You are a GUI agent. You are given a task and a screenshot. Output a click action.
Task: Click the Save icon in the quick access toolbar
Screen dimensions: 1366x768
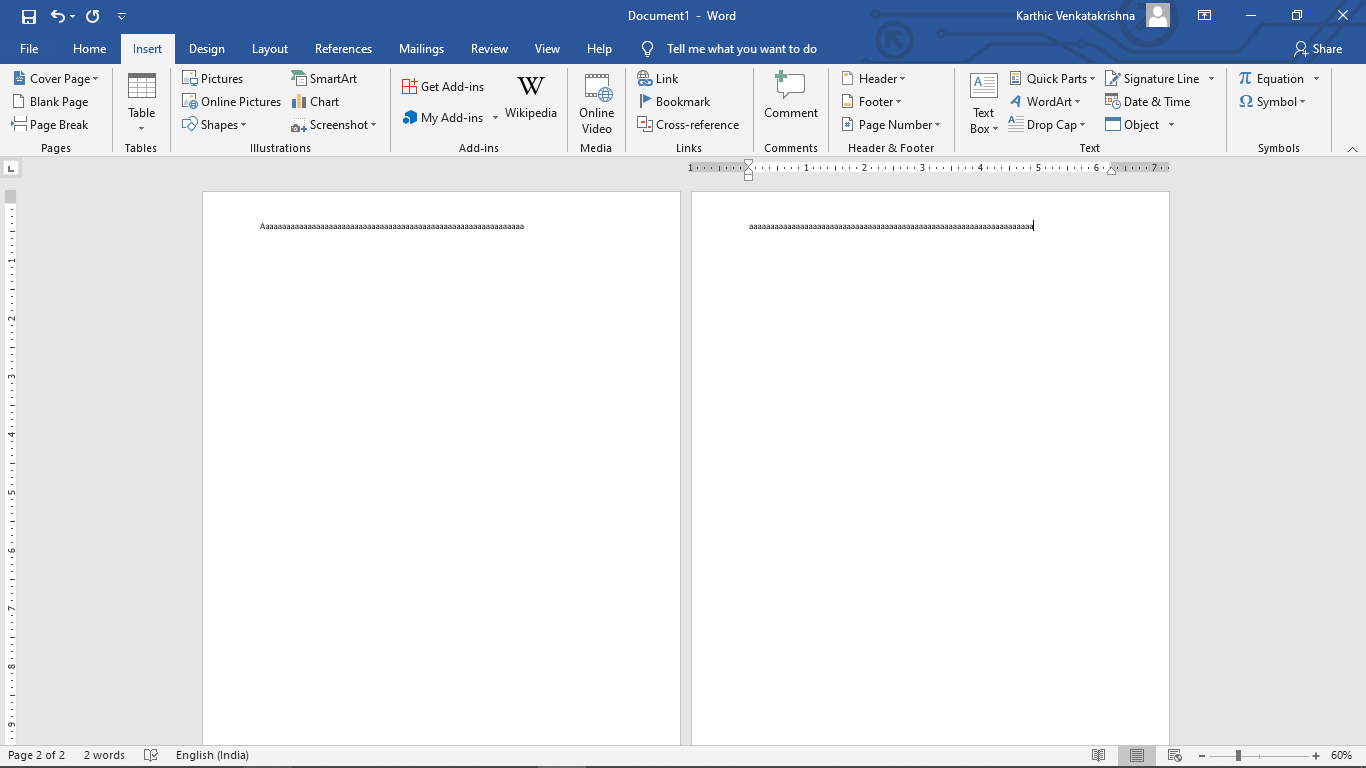click(29, 16)
